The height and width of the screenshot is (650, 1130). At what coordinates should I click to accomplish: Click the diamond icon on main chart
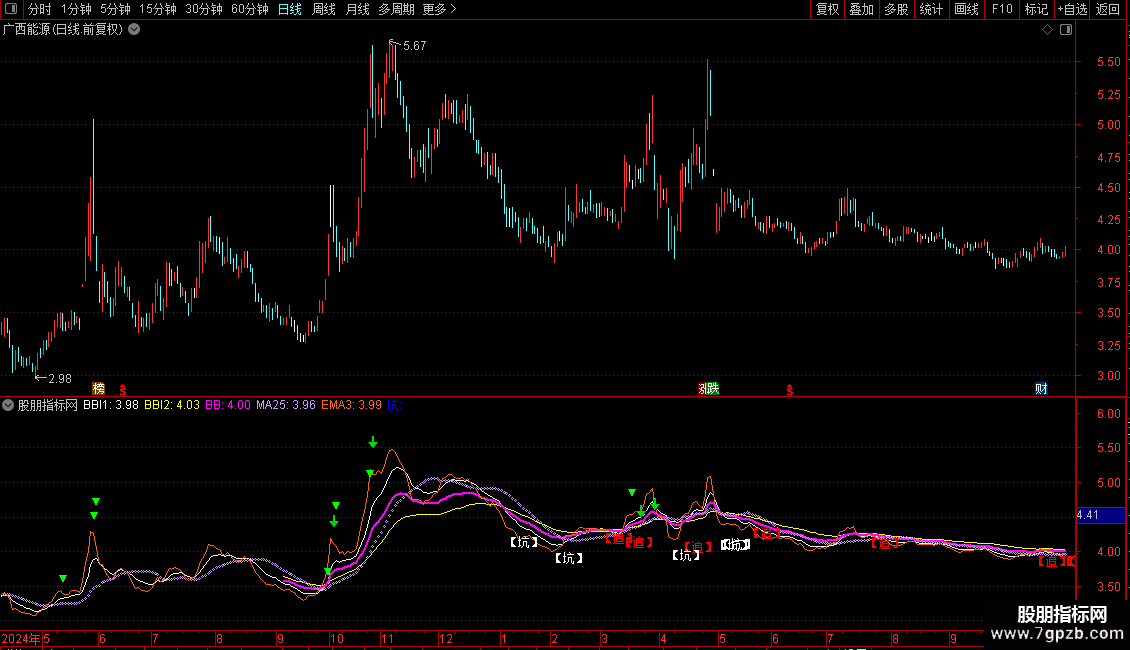click(1047, 30)
